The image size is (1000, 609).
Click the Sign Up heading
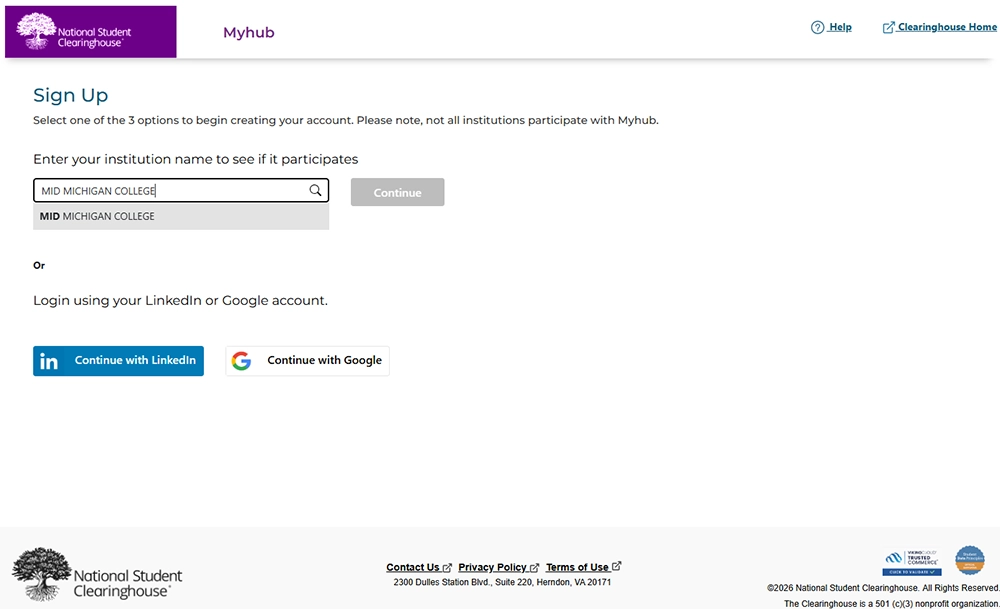tap(71, 95)
